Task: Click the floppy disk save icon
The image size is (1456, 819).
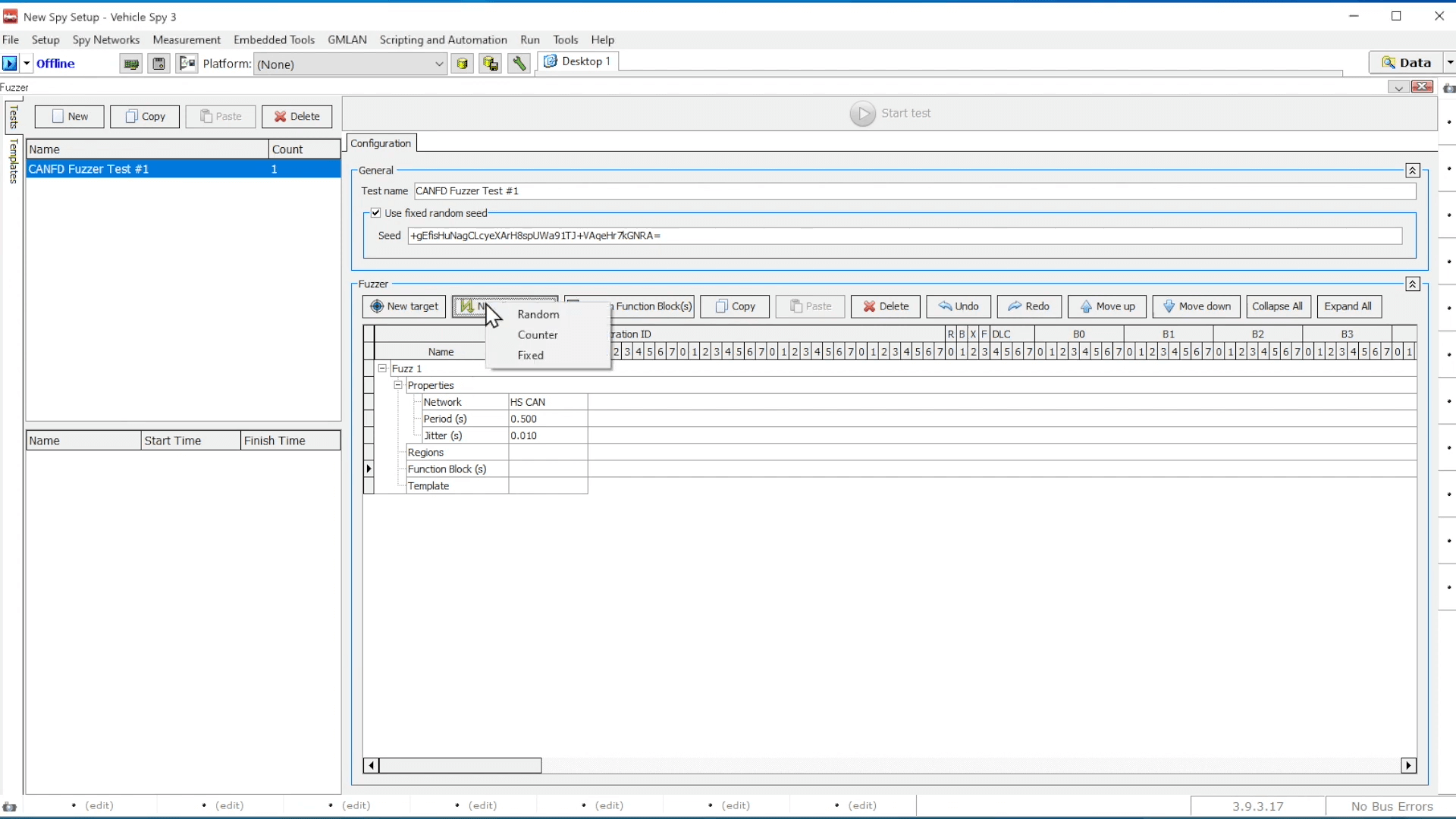Action: [x=158, y=64]
